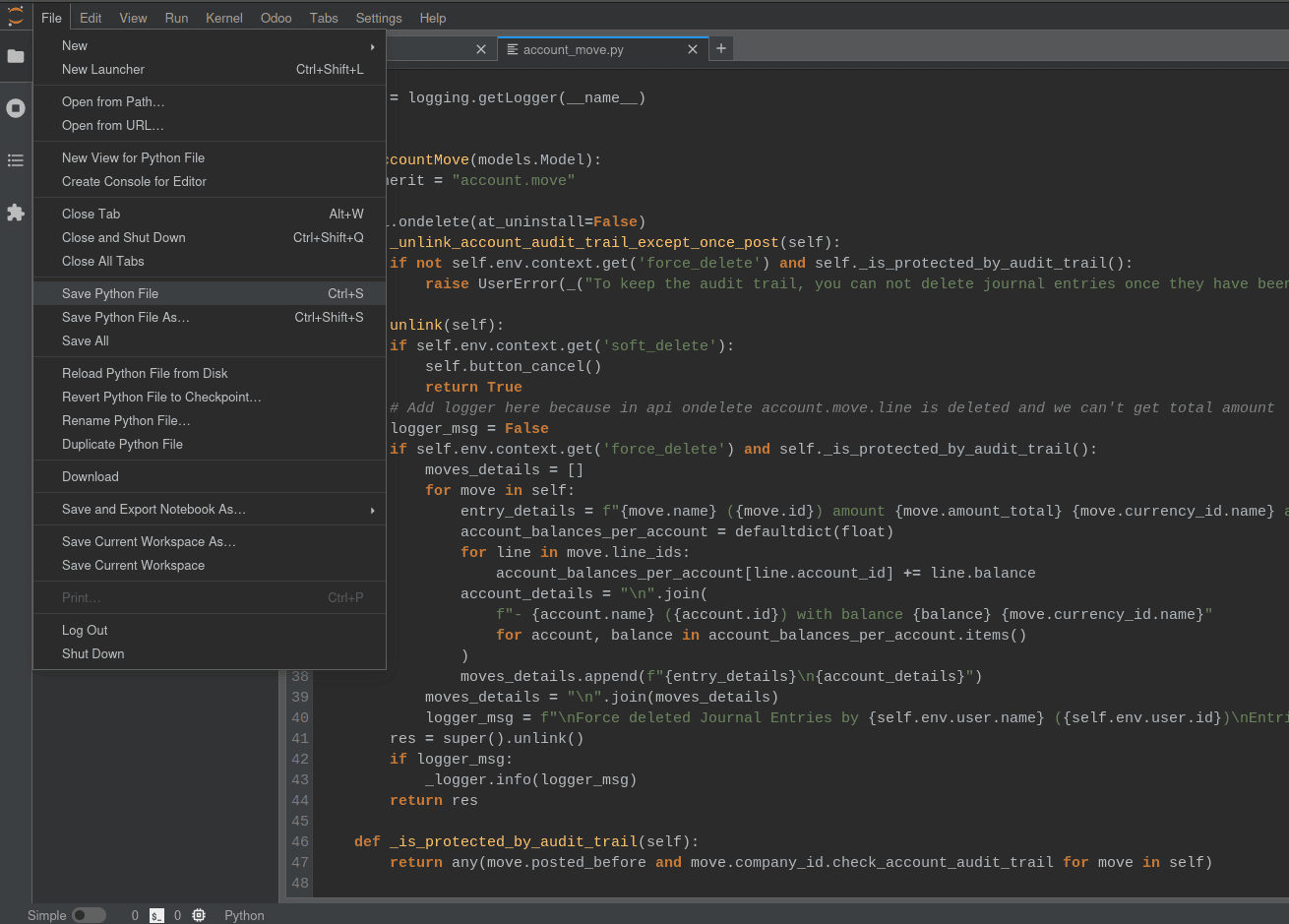The width and height of the screenshot is (1289, 924).
Task: Close the tab left of account_move.py
Action: coord(481,49)
